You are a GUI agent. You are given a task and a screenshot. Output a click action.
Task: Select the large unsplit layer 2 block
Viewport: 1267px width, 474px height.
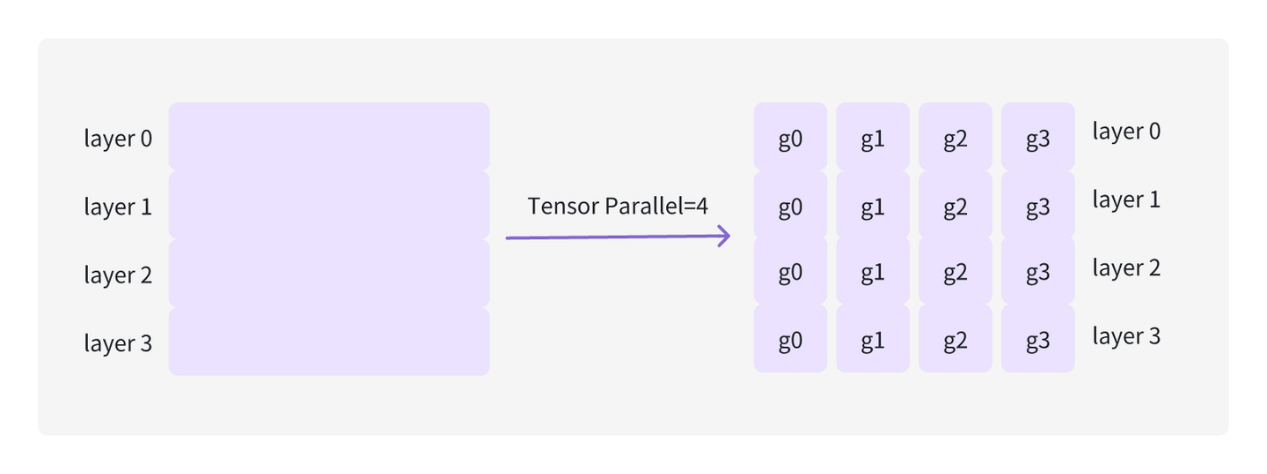click(329, 273)
